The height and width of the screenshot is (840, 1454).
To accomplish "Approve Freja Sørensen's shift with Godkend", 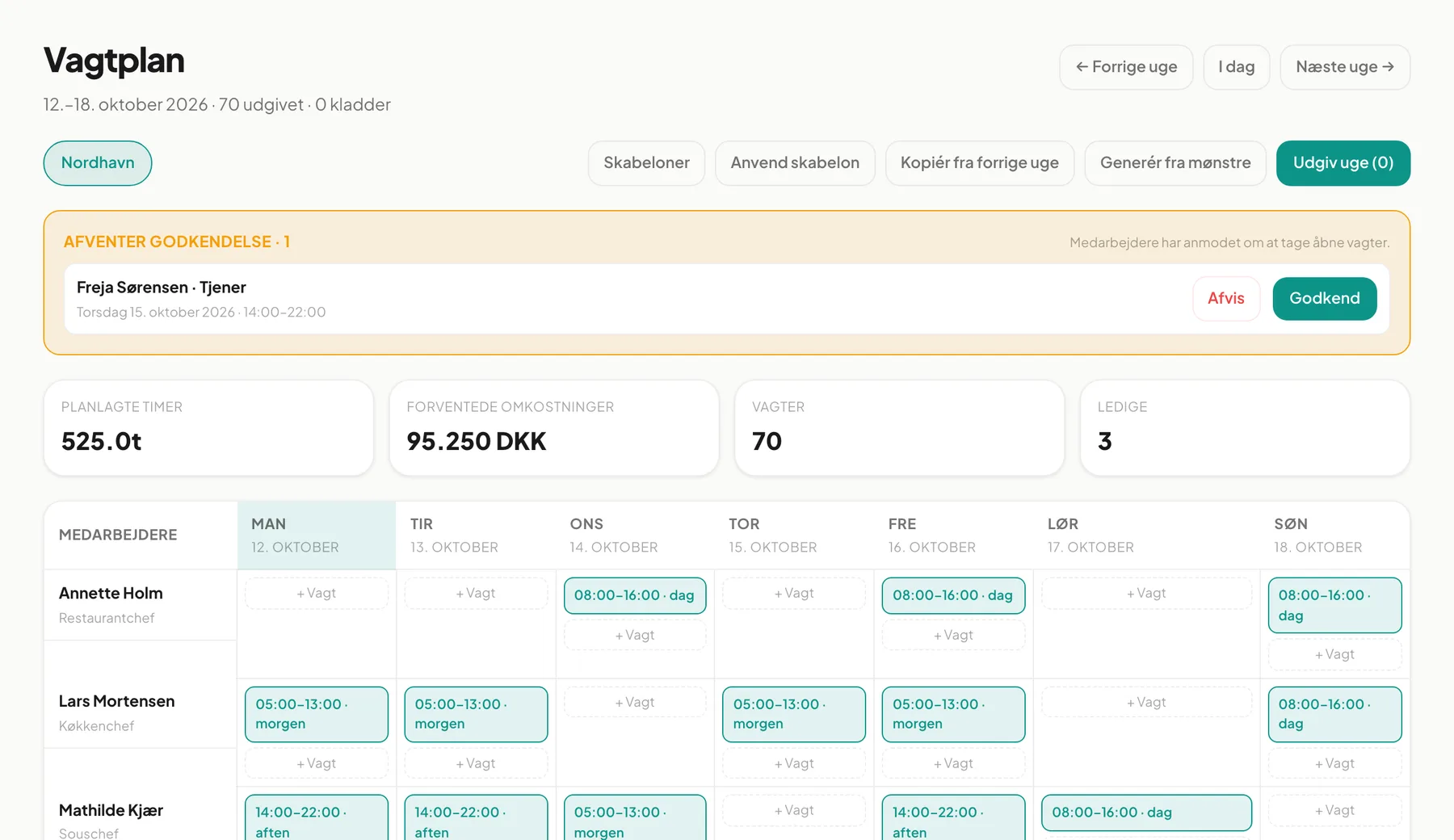I will click(x=1325, y=299).
